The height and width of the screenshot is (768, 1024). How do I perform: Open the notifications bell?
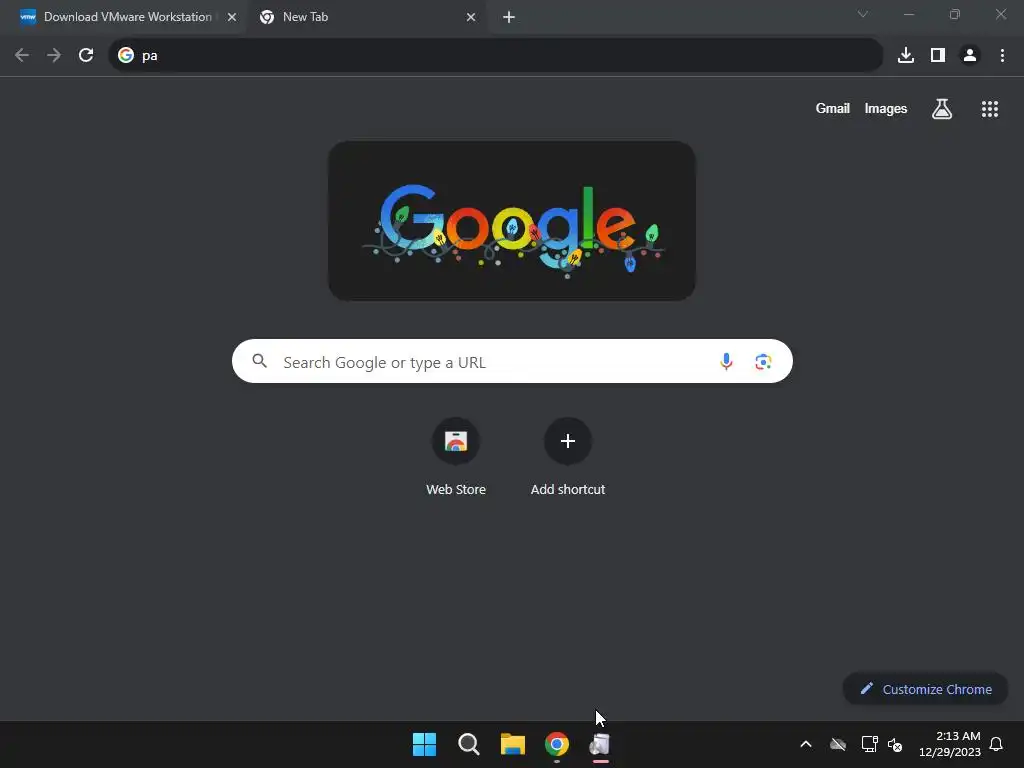pyautogui.click(x=996, y=744)
